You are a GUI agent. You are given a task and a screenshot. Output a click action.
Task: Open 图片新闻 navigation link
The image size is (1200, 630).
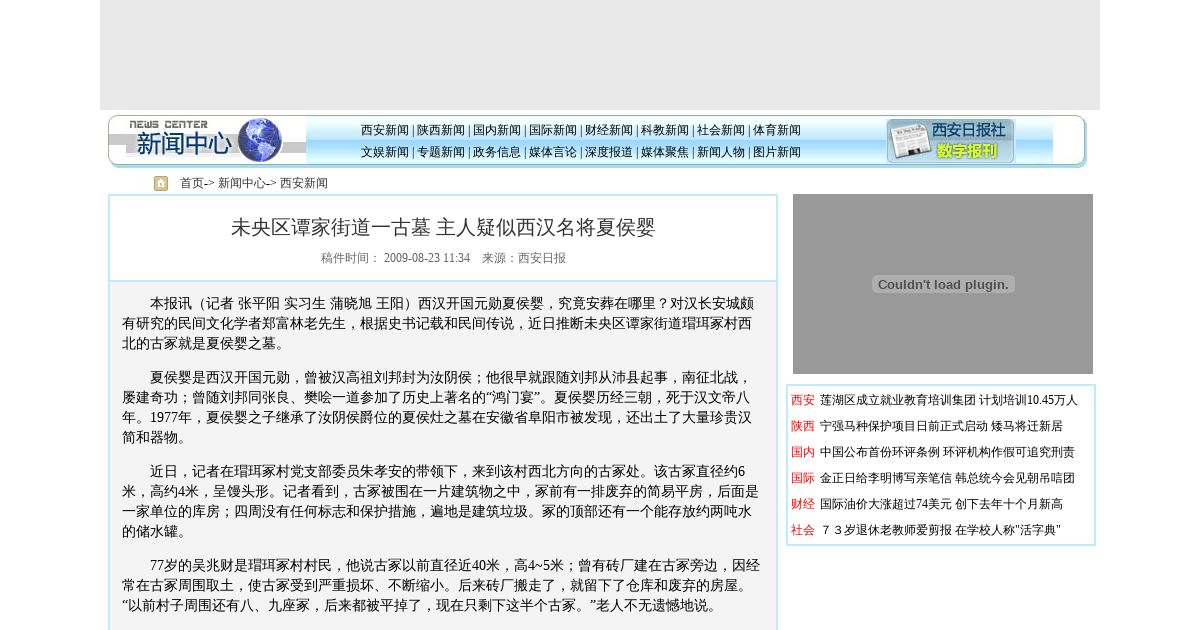tap(777, 152)
